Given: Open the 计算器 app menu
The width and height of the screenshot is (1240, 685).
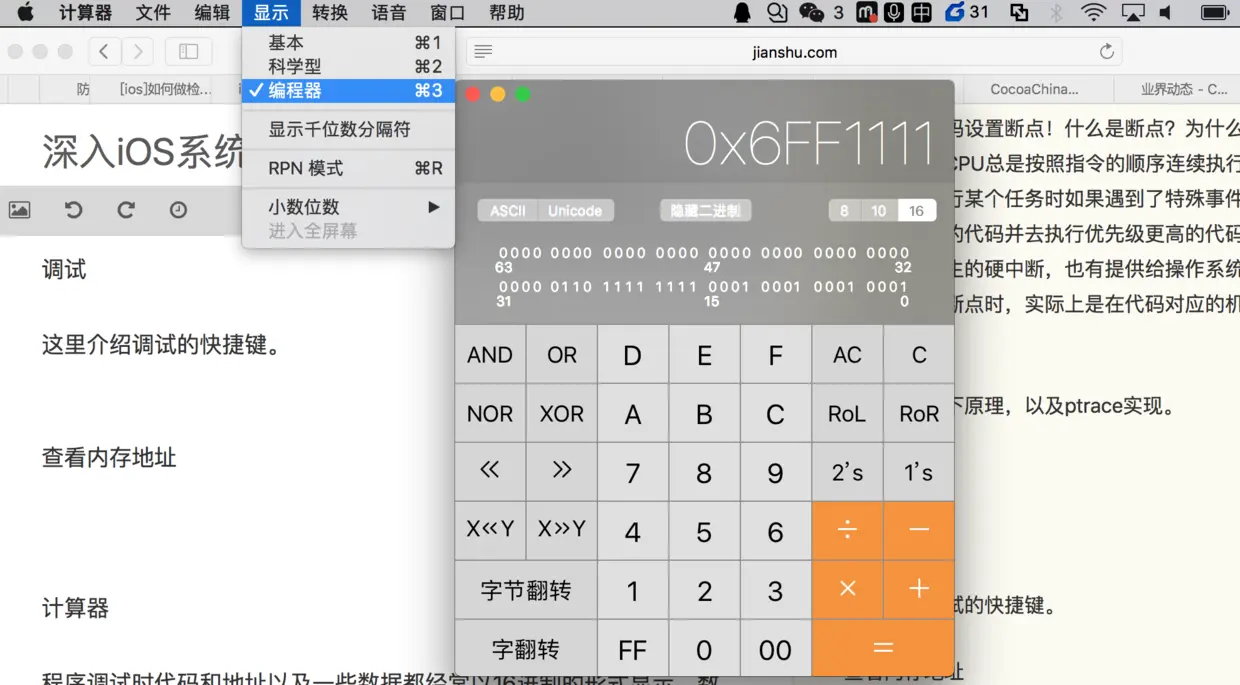Looking at the screenshot, I should click(x=85, y=13).
